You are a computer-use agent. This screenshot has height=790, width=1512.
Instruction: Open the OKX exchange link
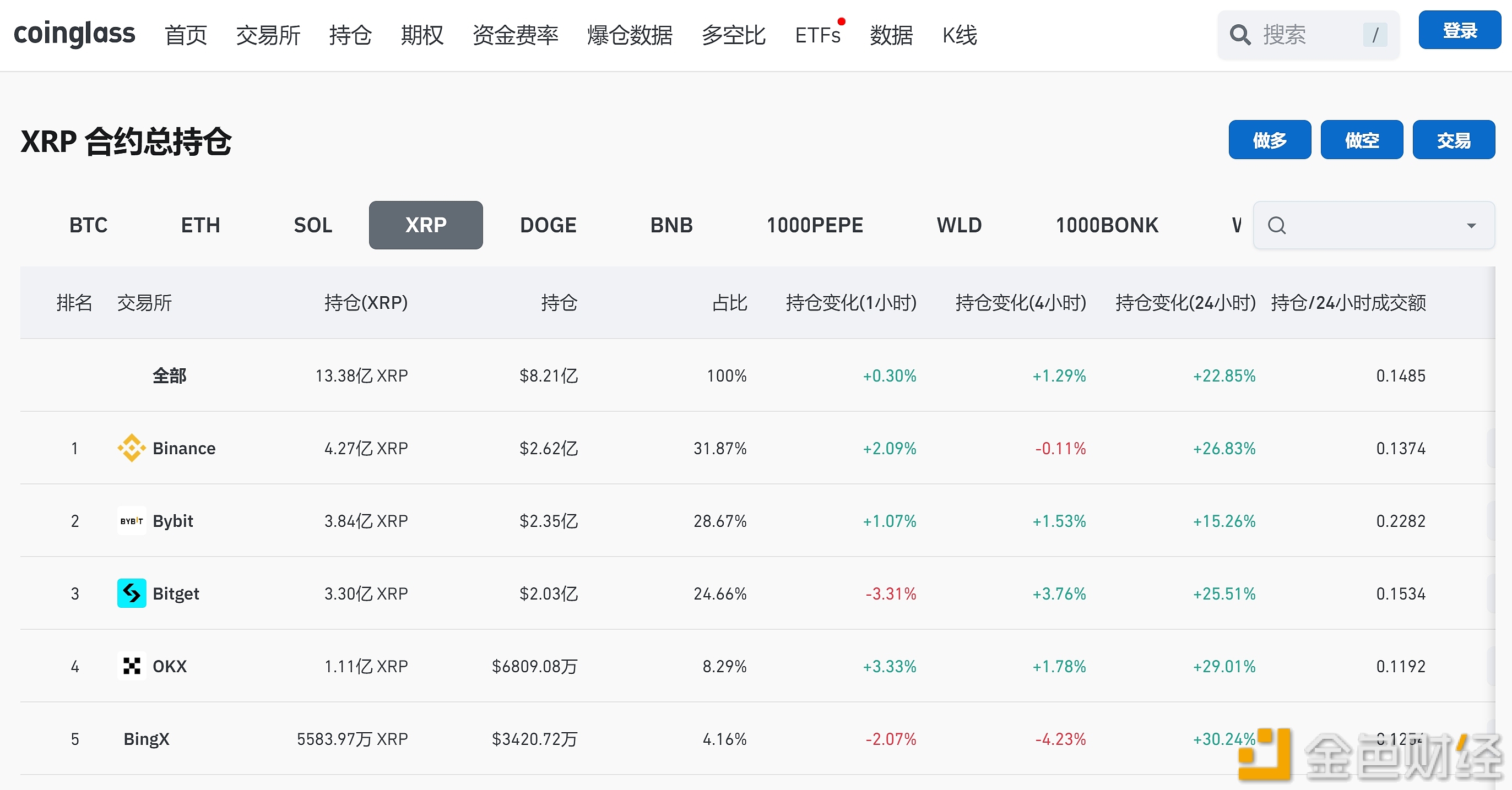point(170,666)
